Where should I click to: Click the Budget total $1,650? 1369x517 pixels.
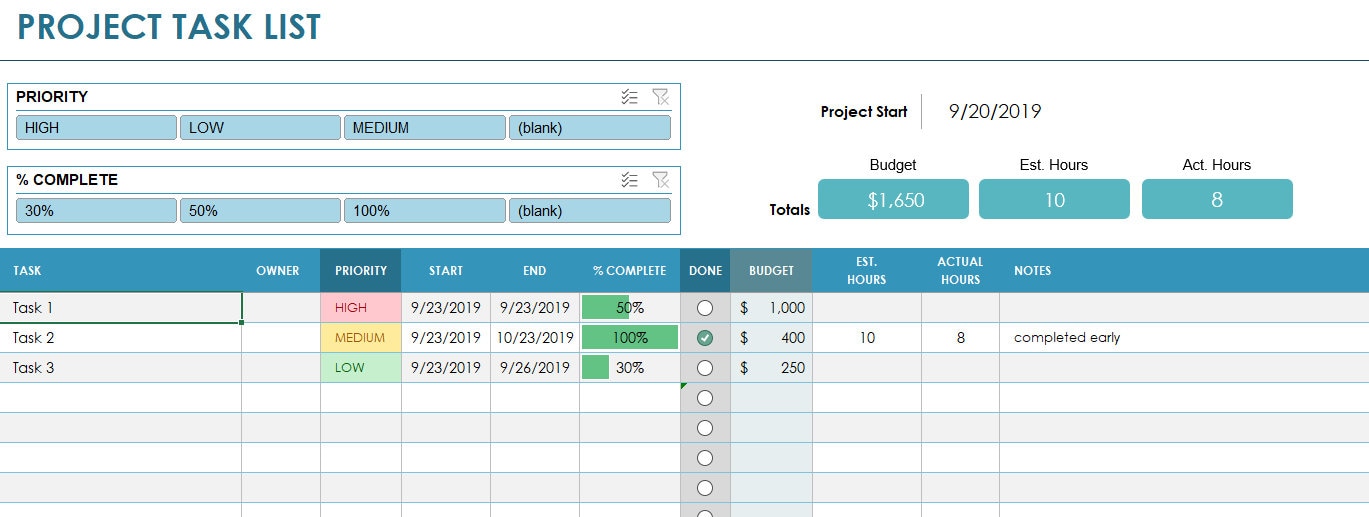click(x=894, y=199)
